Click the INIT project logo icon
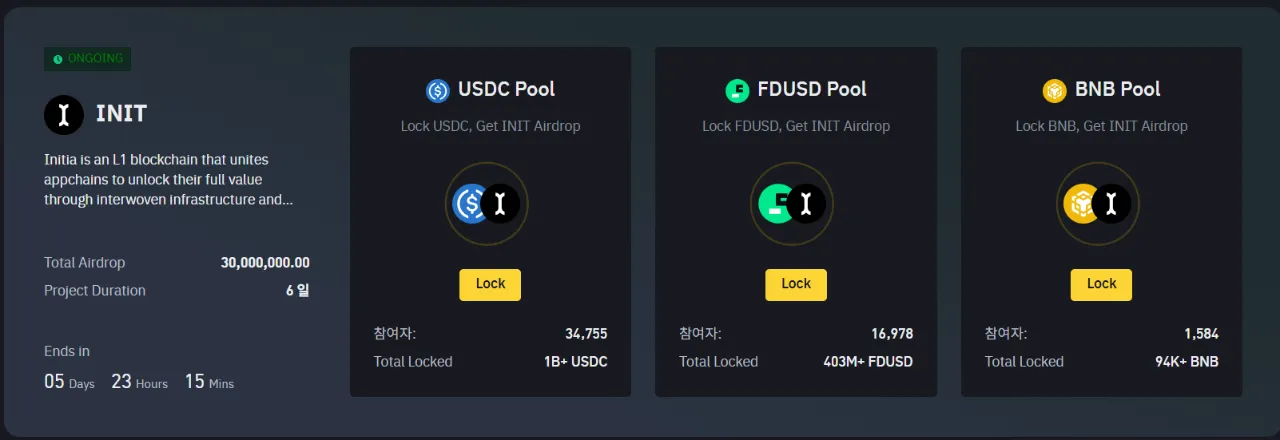The height and width of the screenshot is (440, 1280). 64,114
